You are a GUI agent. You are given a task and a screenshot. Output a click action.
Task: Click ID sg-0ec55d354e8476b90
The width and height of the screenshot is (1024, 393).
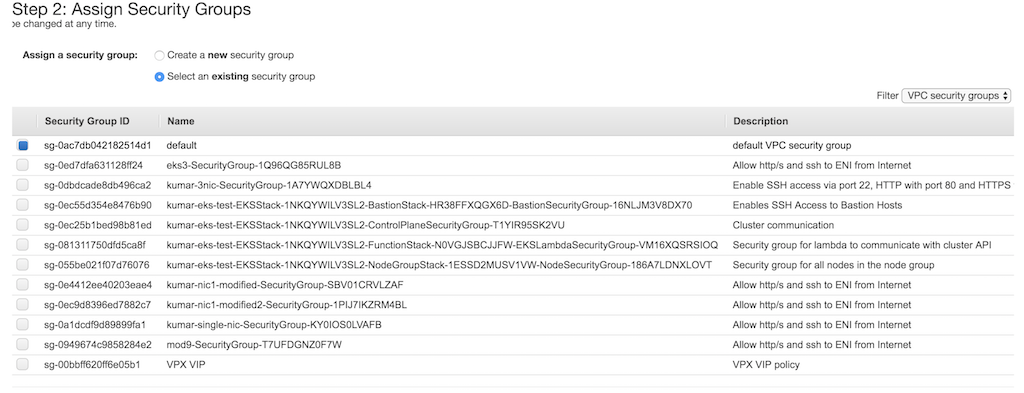click(x=97, y=205)
